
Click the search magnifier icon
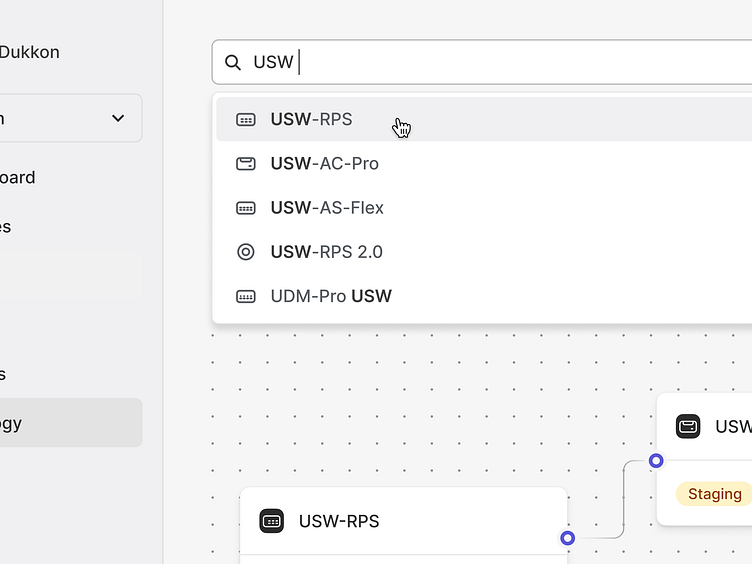(x=233, y=63)
